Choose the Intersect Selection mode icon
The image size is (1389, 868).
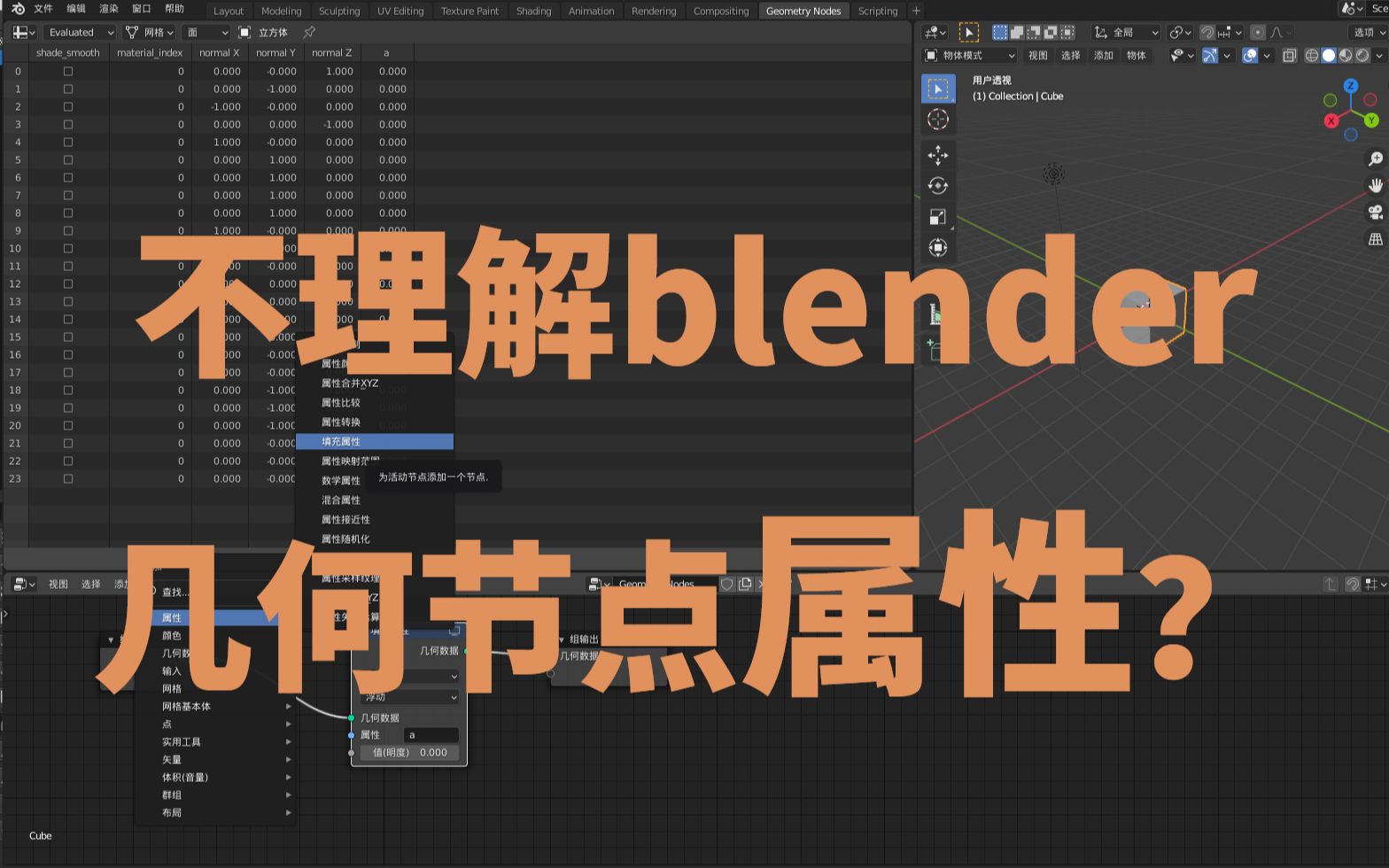(x=1067, y=32)
